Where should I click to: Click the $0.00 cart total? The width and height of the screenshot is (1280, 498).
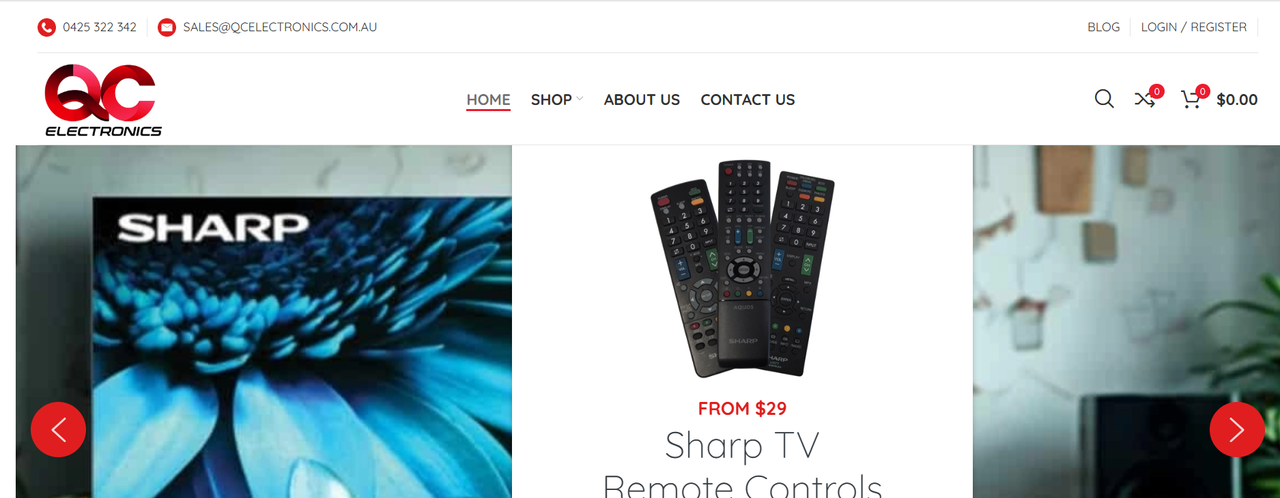point(1237,99)
